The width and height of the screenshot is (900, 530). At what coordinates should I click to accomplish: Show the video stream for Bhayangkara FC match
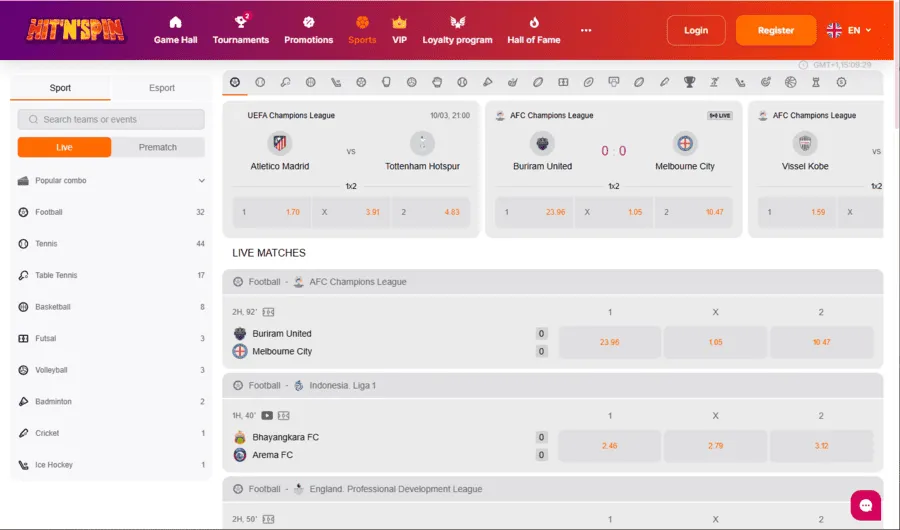point(267,415)
